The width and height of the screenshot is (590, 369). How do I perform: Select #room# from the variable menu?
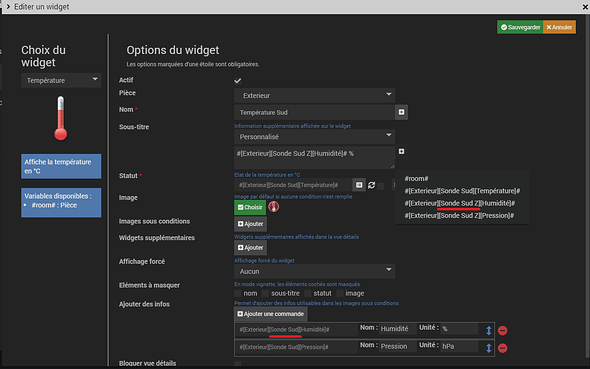point(417,179)
